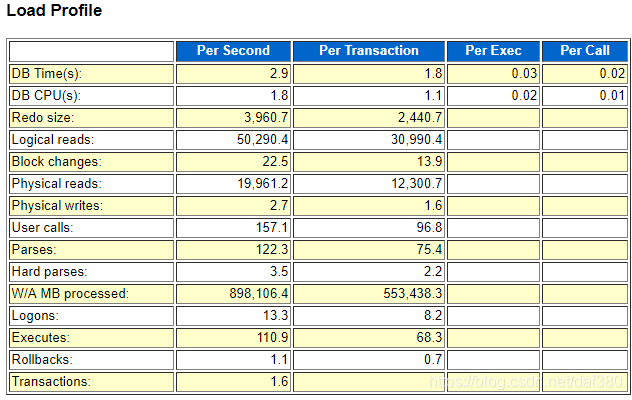This screenshot has width=632, height=400.
Task: Select DB Time per call value 0.02
Action: [x=612, y=73]
